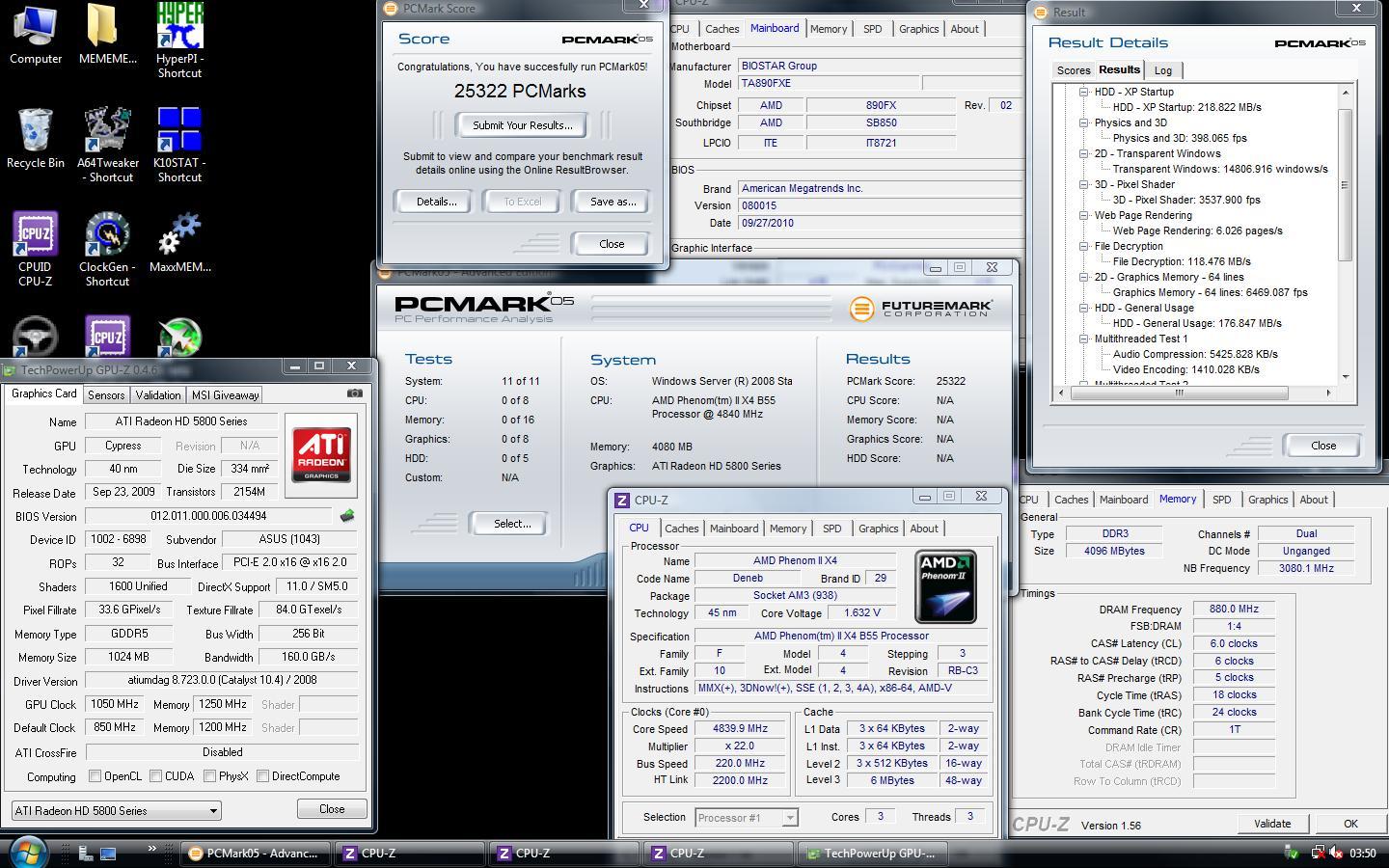Collapse the Web Page Rendering node
The width and height of the screenshot is (1389, 868).
point(1083,215)
